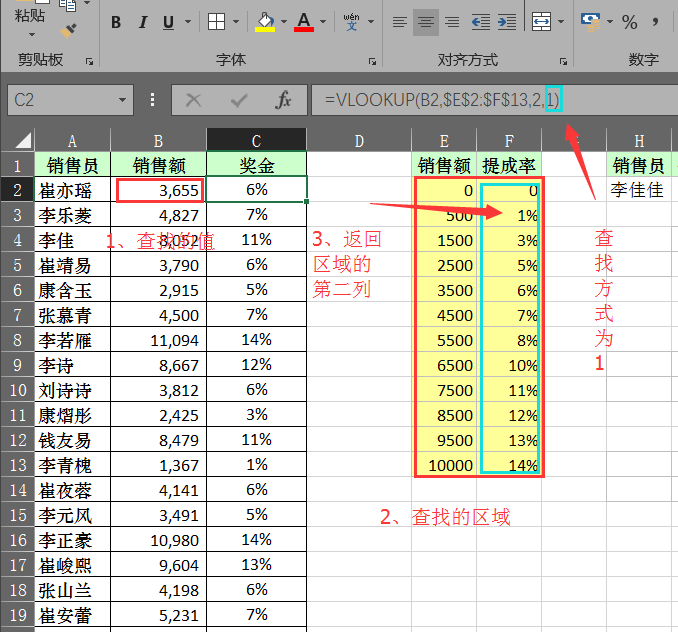Open font color dropdown arrow

pos(323,22)
